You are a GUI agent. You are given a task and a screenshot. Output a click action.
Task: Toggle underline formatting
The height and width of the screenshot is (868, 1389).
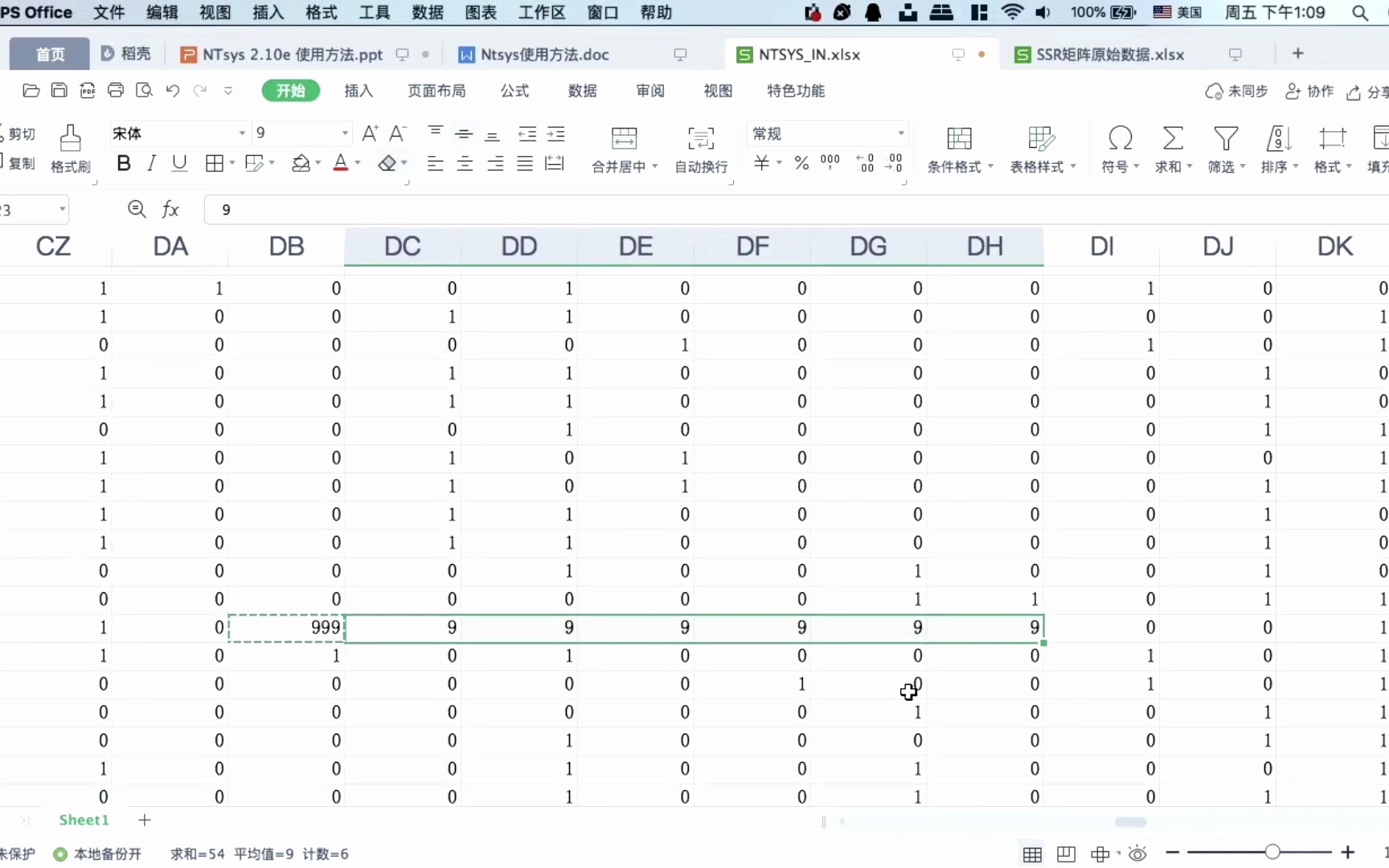pos(179,163)
